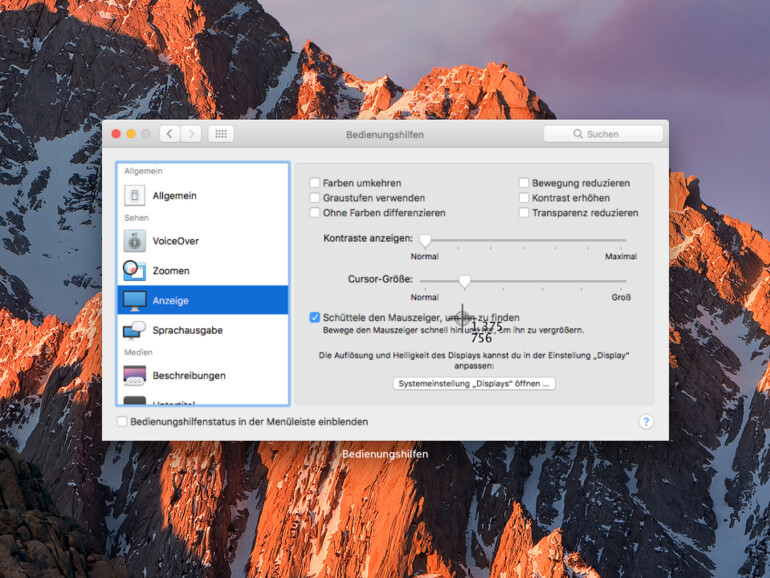Image resolution: width=770 pixels, height=578 pixels.
Task: Enable Farben umkehren checkbox
Action: [x=315, y=183]
